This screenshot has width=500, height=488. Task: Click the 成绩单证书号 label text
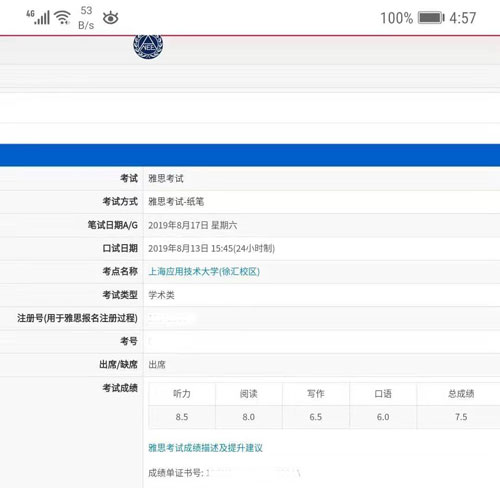(176, 473)
